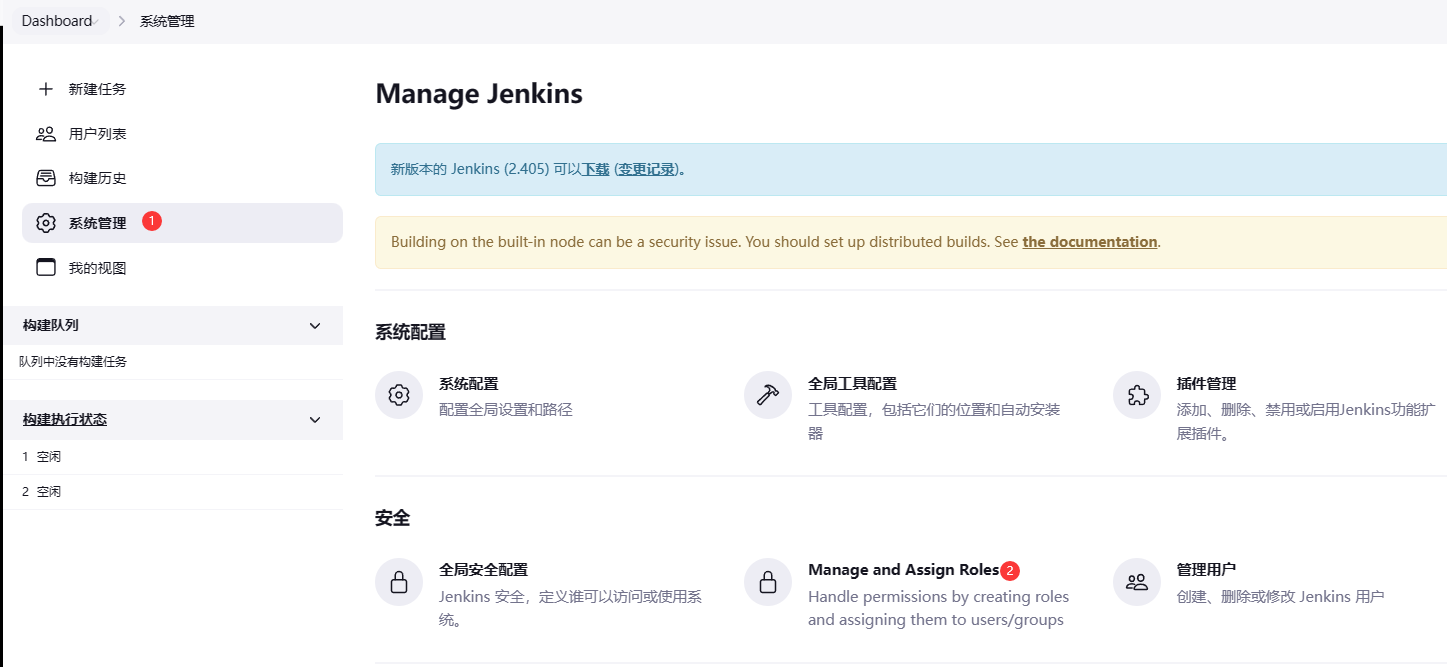Click the 系统管理 breadcrumb item

click(x=167, y=21)
